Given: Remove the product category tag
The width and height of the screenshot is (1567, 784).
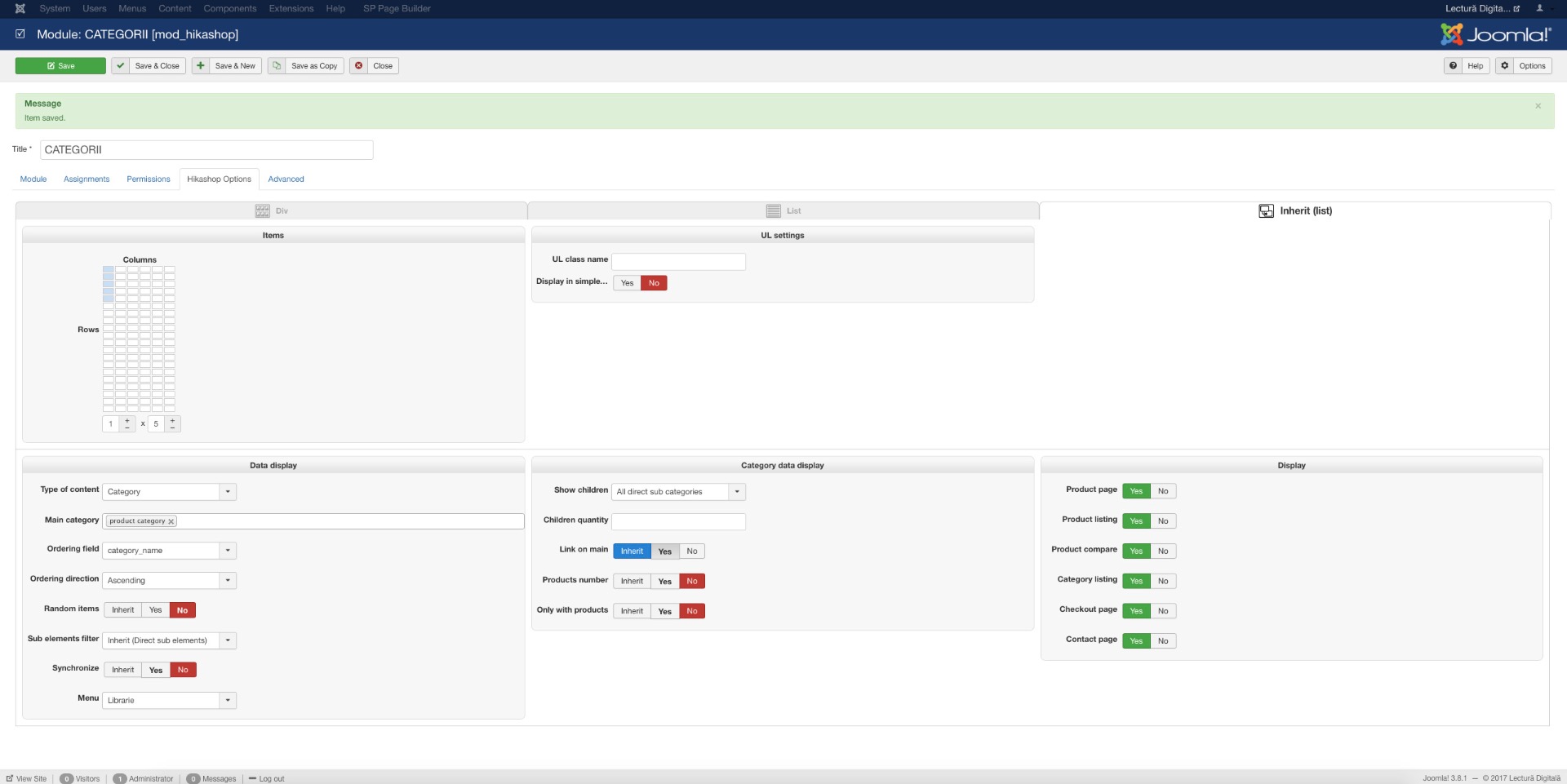Looking at the screenshot, I should (171, 521).
